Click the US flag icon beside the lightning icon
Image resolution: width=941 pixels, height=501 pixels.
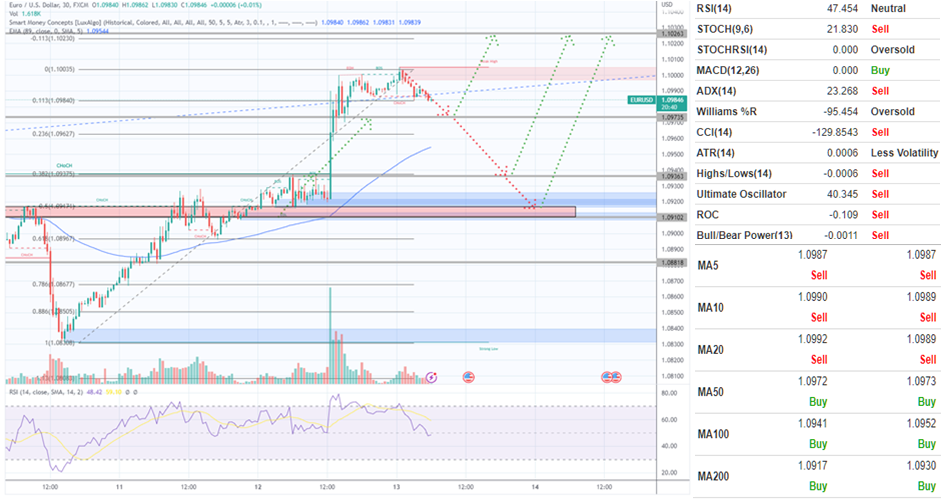468,377
